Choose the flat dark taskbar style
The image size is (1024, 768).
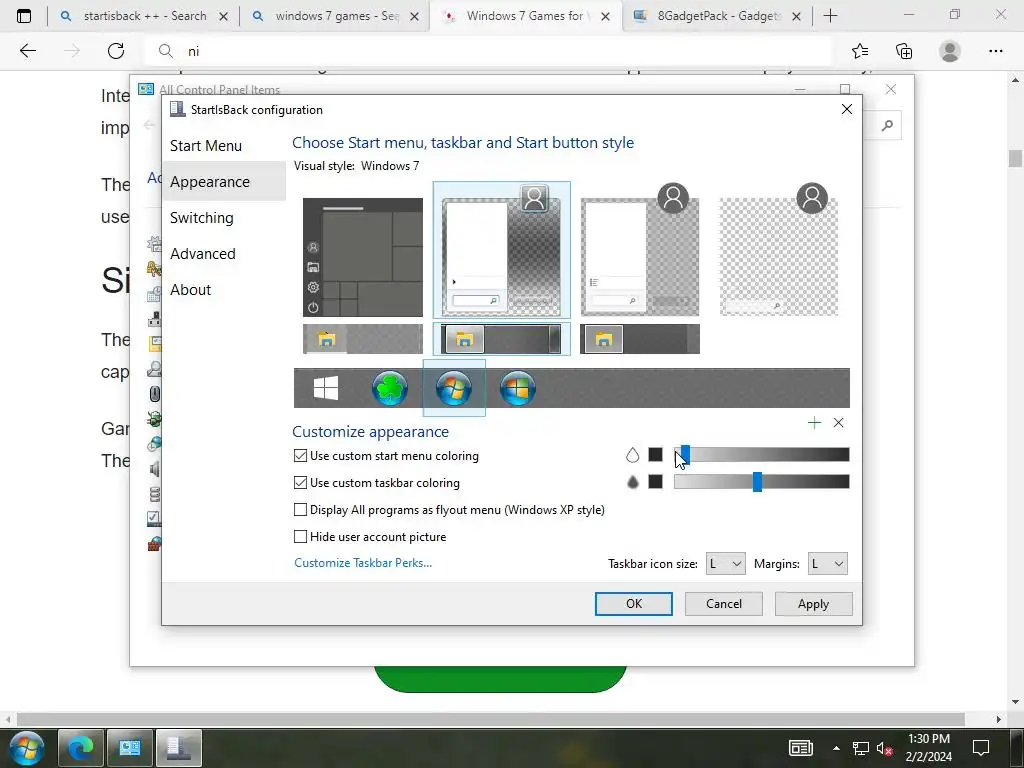point(640,339)
